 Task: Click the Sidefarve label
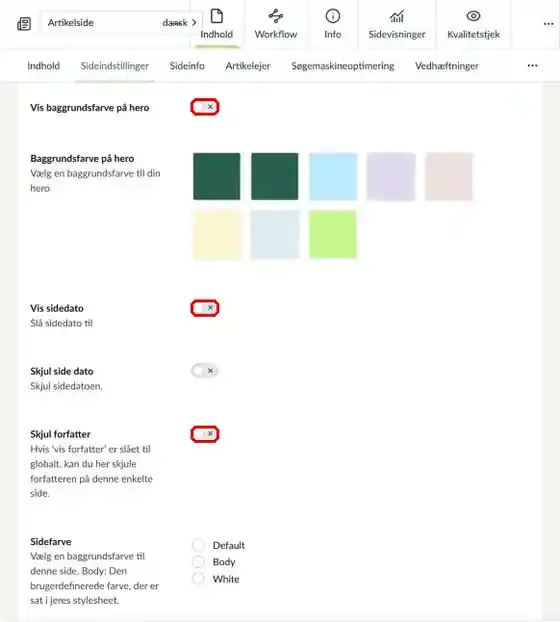click(x=51, y=541)
